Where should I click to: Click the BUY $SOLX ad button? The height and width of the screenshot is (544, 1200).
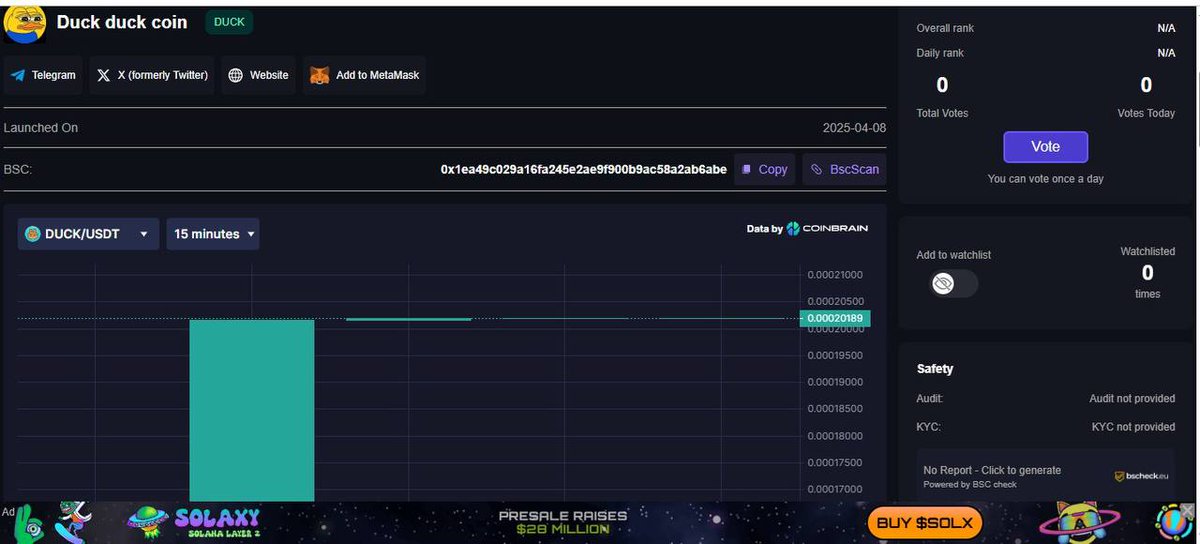click(924, 522)
